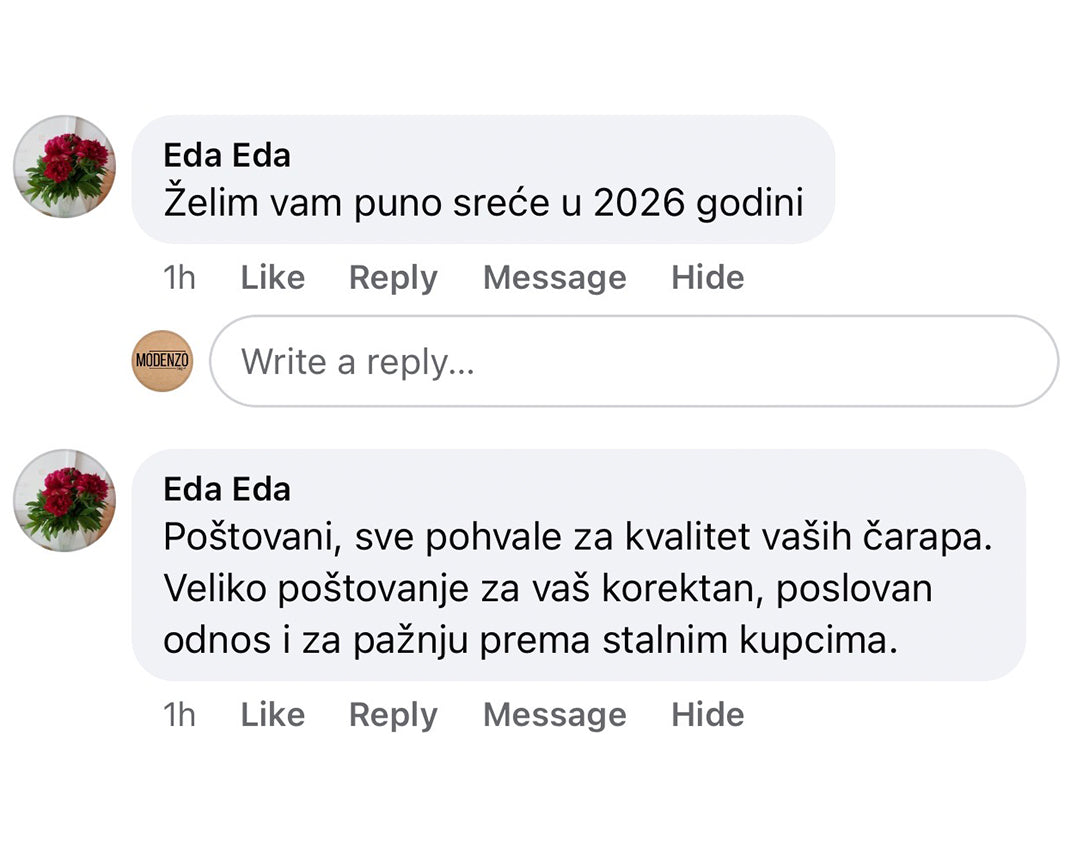Click the "Veliko poštovanje za vaš korektan" line
Image resolution: width=1080 pixels, height=850 pixels.
pyautogui.click(x=547, y=589)
